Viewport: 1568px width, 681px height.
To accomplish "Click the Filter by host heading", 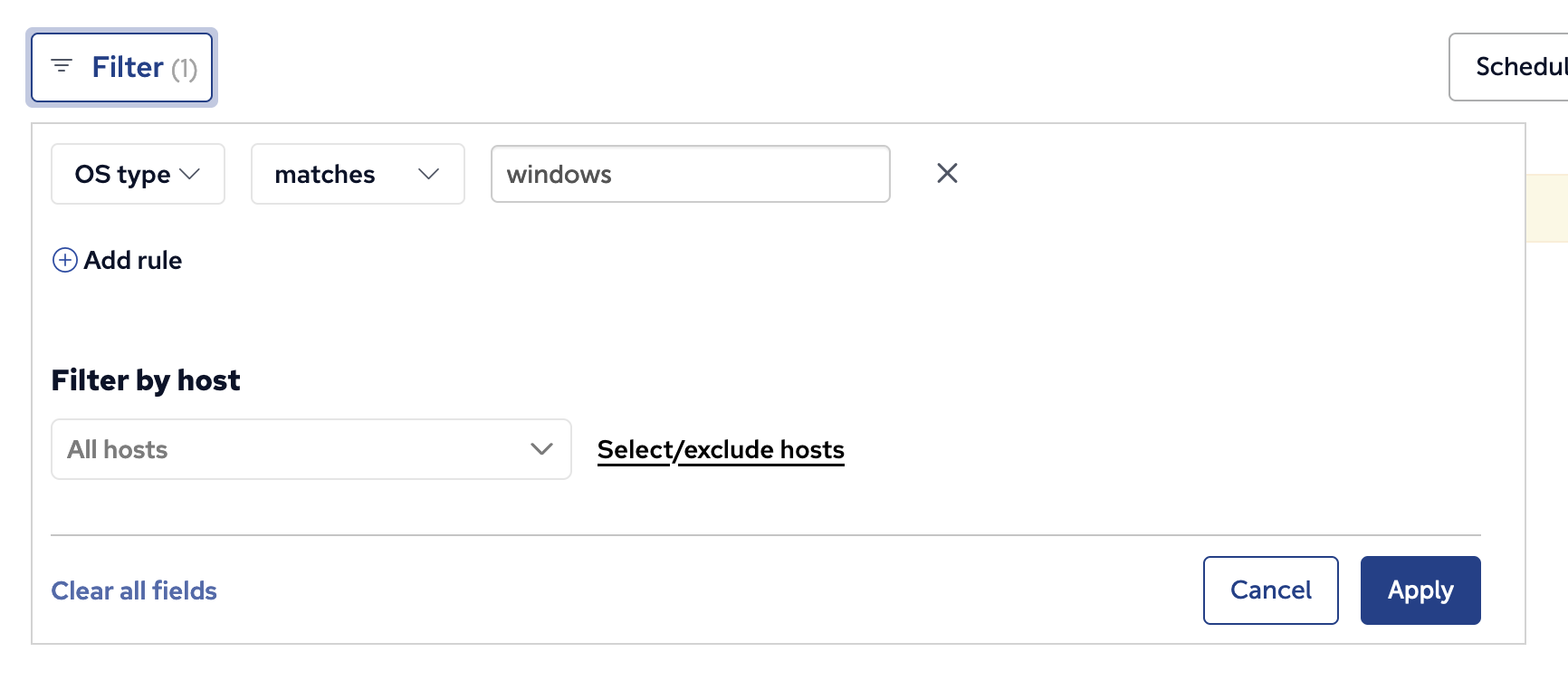I will click(146, 380).
